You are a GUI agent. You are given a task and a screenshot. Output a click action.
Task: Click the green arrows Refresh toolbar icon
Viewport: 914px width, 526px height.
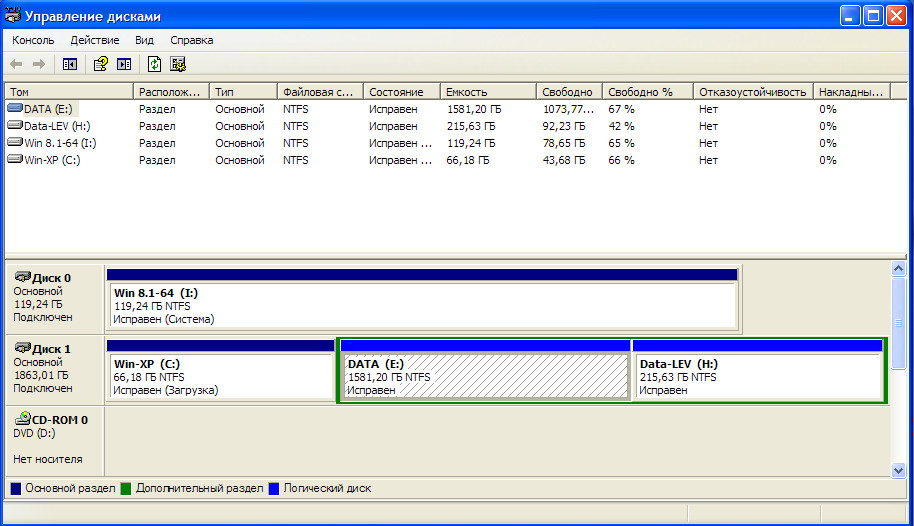154,64
